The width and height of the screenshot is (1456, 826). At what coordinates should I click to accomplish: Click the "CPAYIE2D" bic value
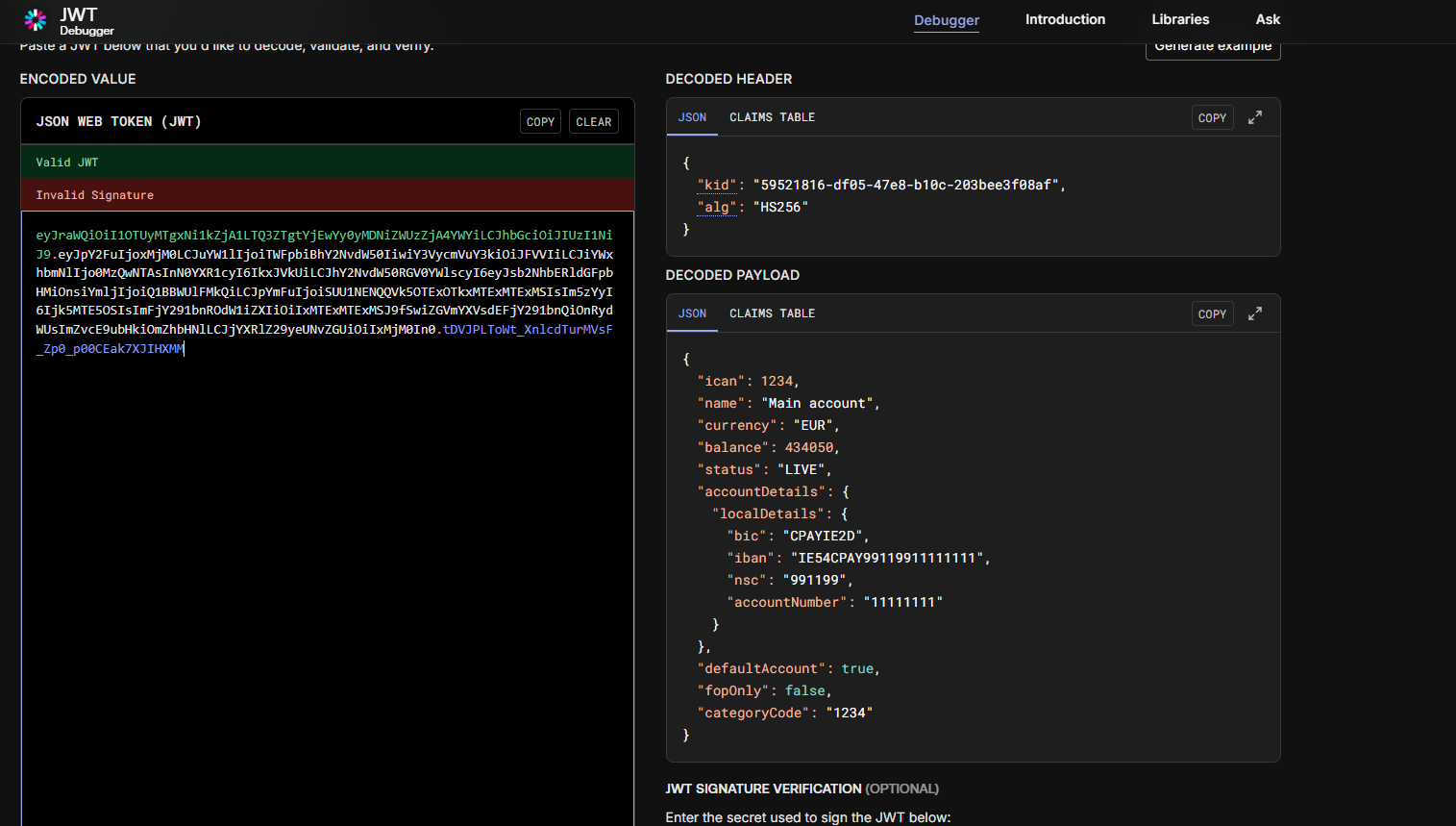823,536
